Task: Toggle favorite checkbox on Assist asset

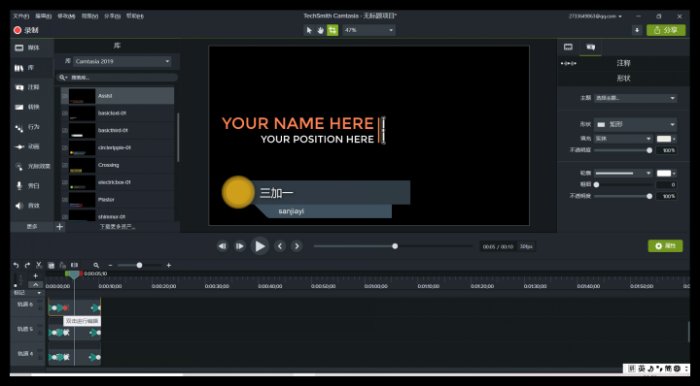Action: 65,96
